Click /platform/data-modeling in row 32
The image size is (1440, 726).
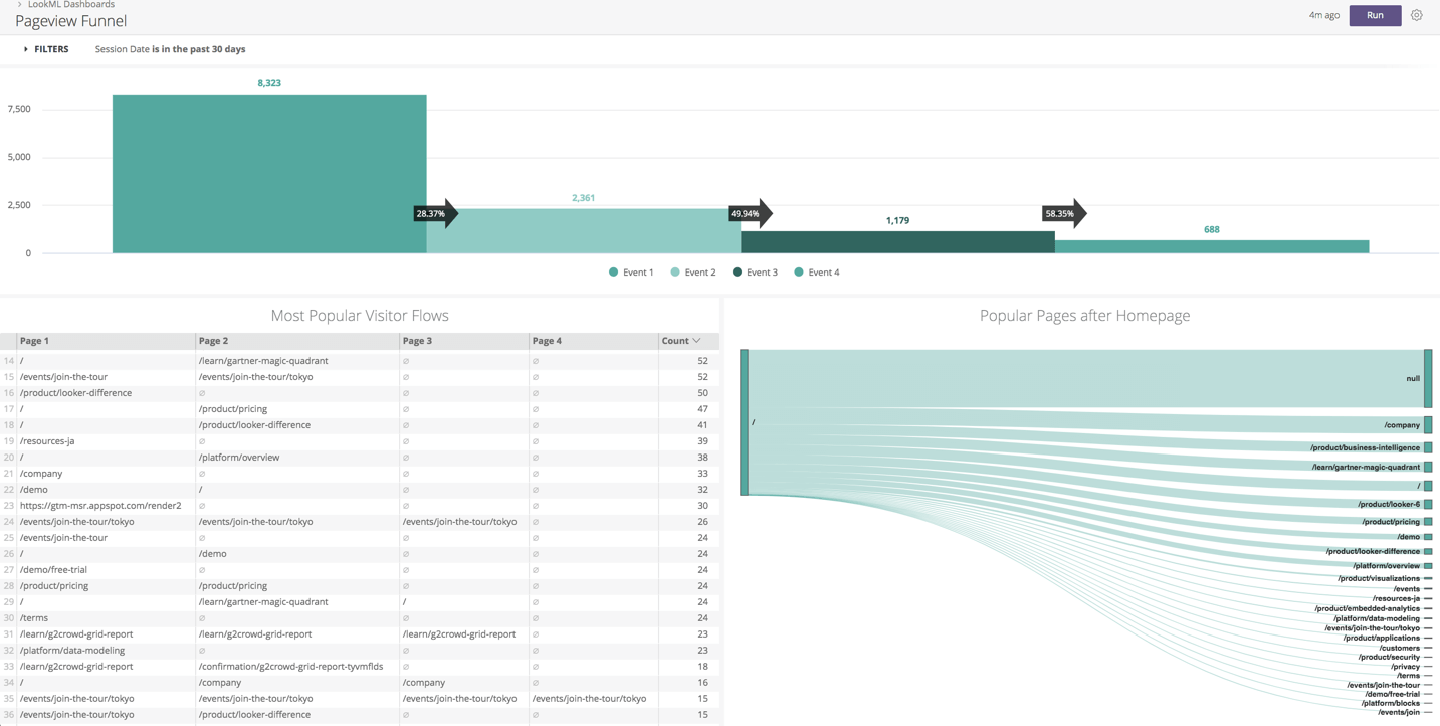pos(72,650)
